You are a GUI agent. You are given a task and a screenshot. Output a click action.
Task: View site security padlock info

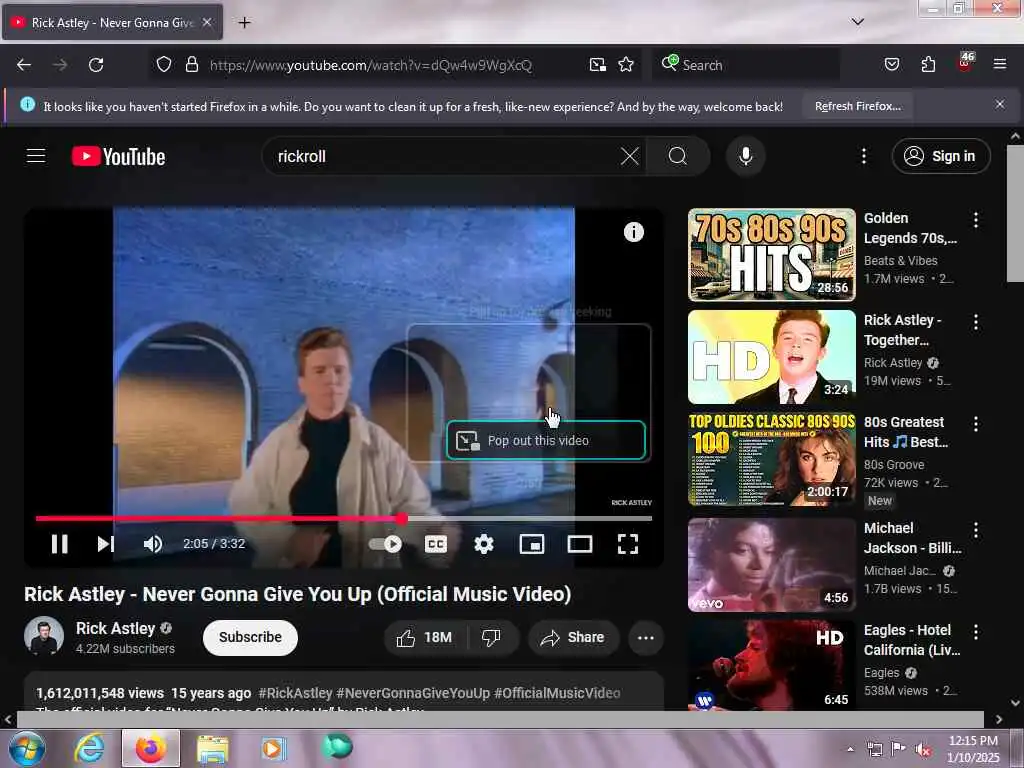[191, 65]
